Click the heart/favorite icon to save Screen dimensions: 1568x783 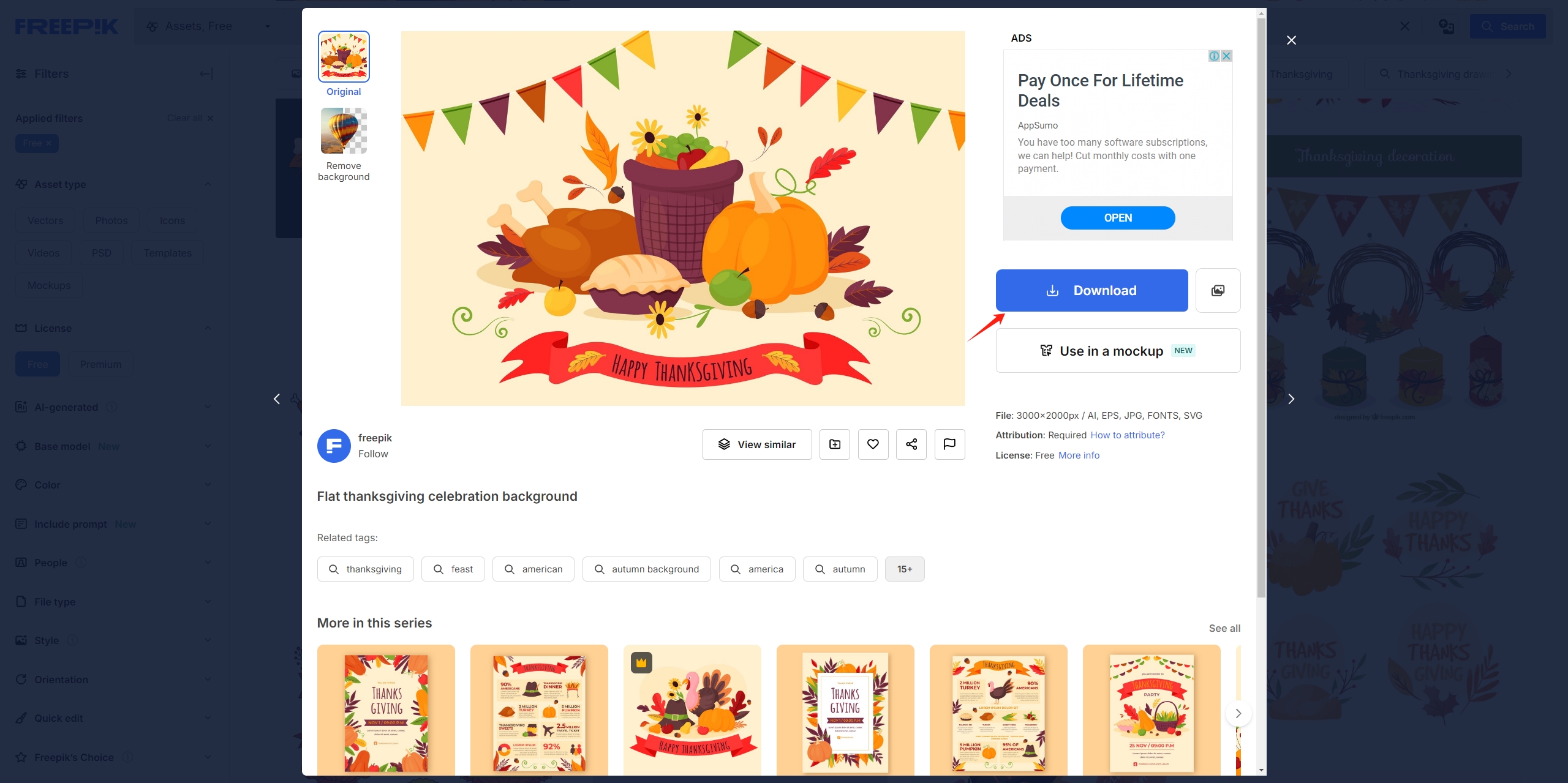coord(873,444)
